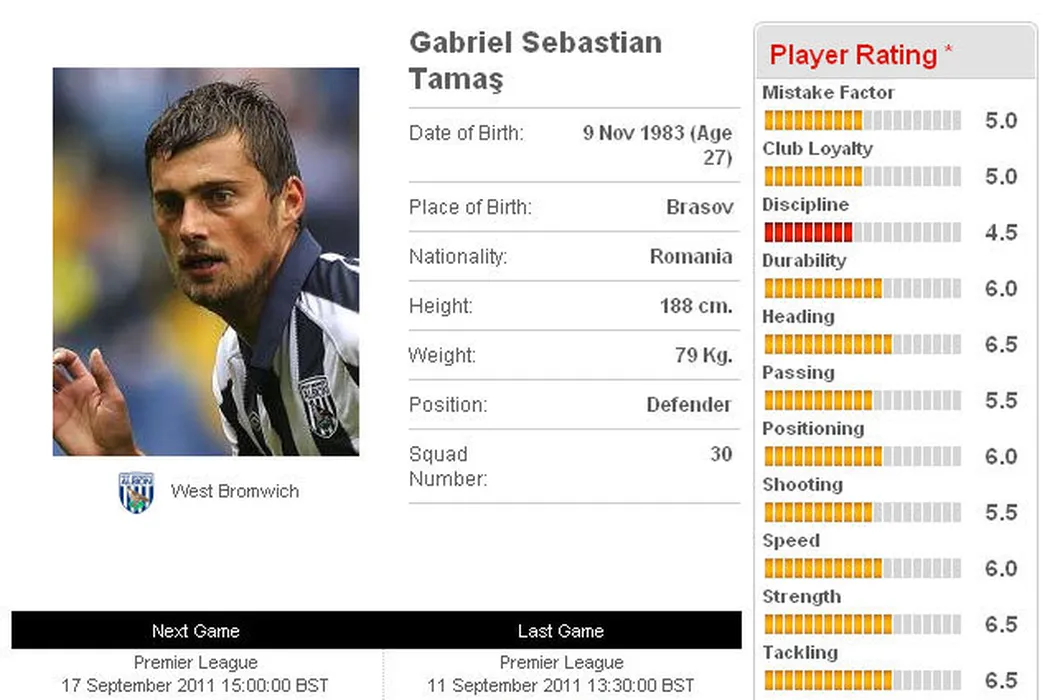Open Gabriel Tamaş player photo

coord(206,262)
